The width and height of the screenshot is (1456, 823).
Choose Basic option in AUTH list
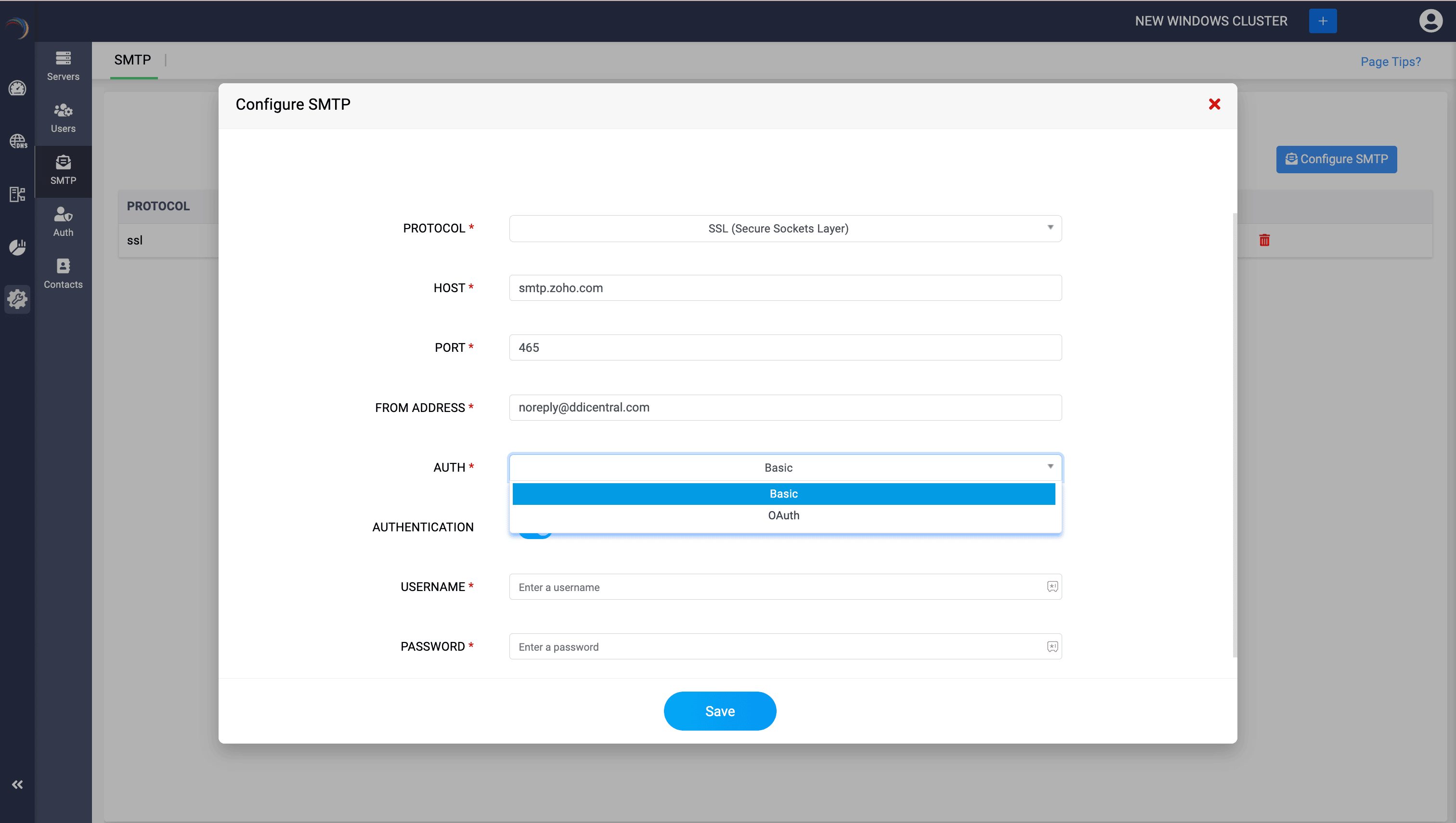pyautogui.click(x=783, y=493)
